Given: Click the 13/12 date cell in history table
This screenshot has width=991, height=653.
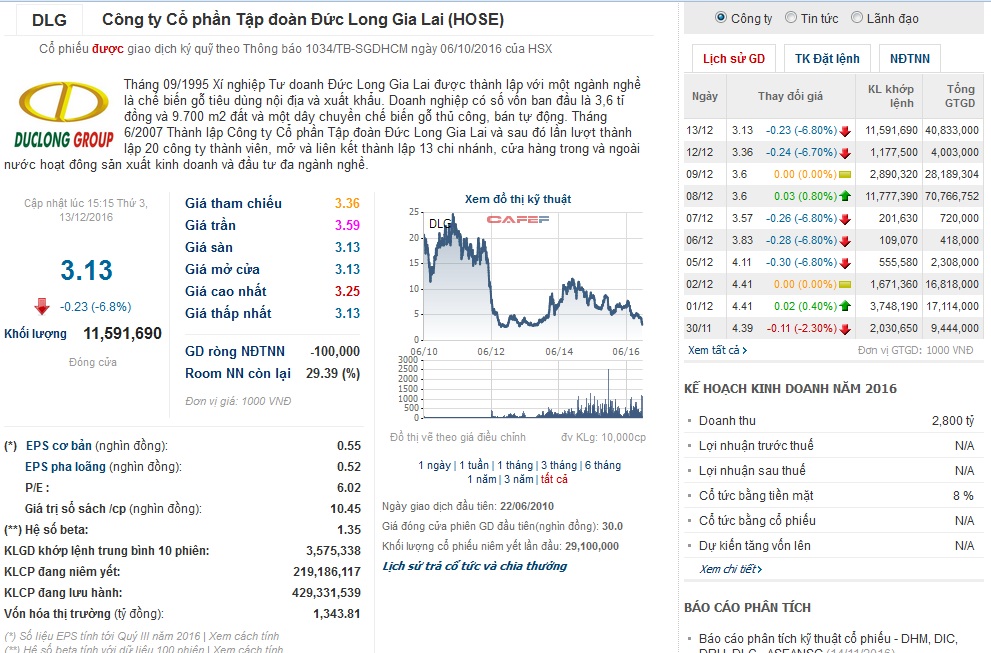Looking at the screenshot, I should 700,131.
